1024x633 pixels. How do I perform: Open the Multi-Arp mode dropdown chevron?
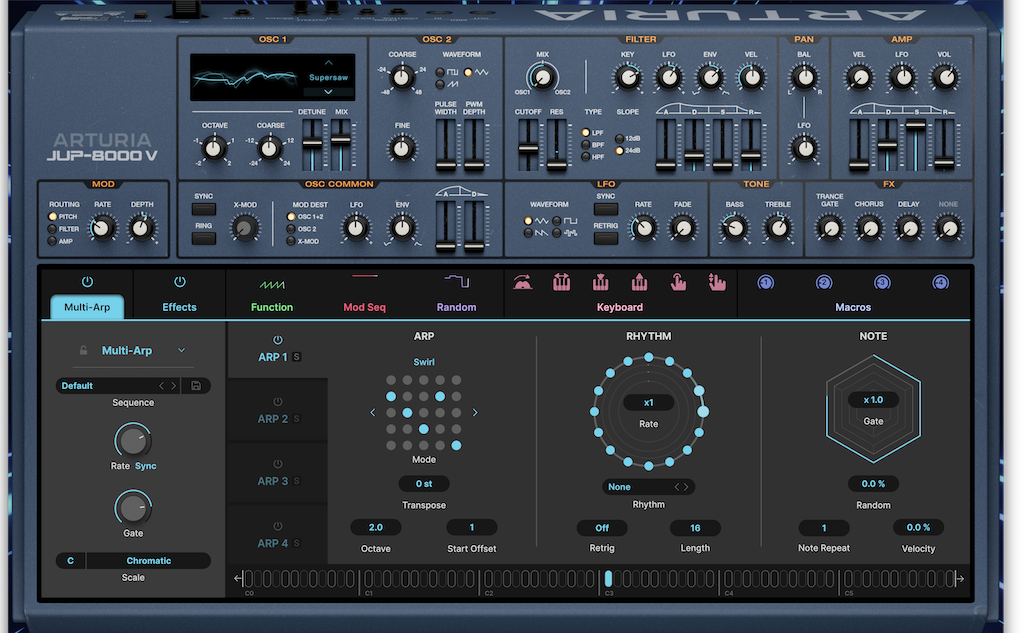pyautogui.click(x=182, y=350)
